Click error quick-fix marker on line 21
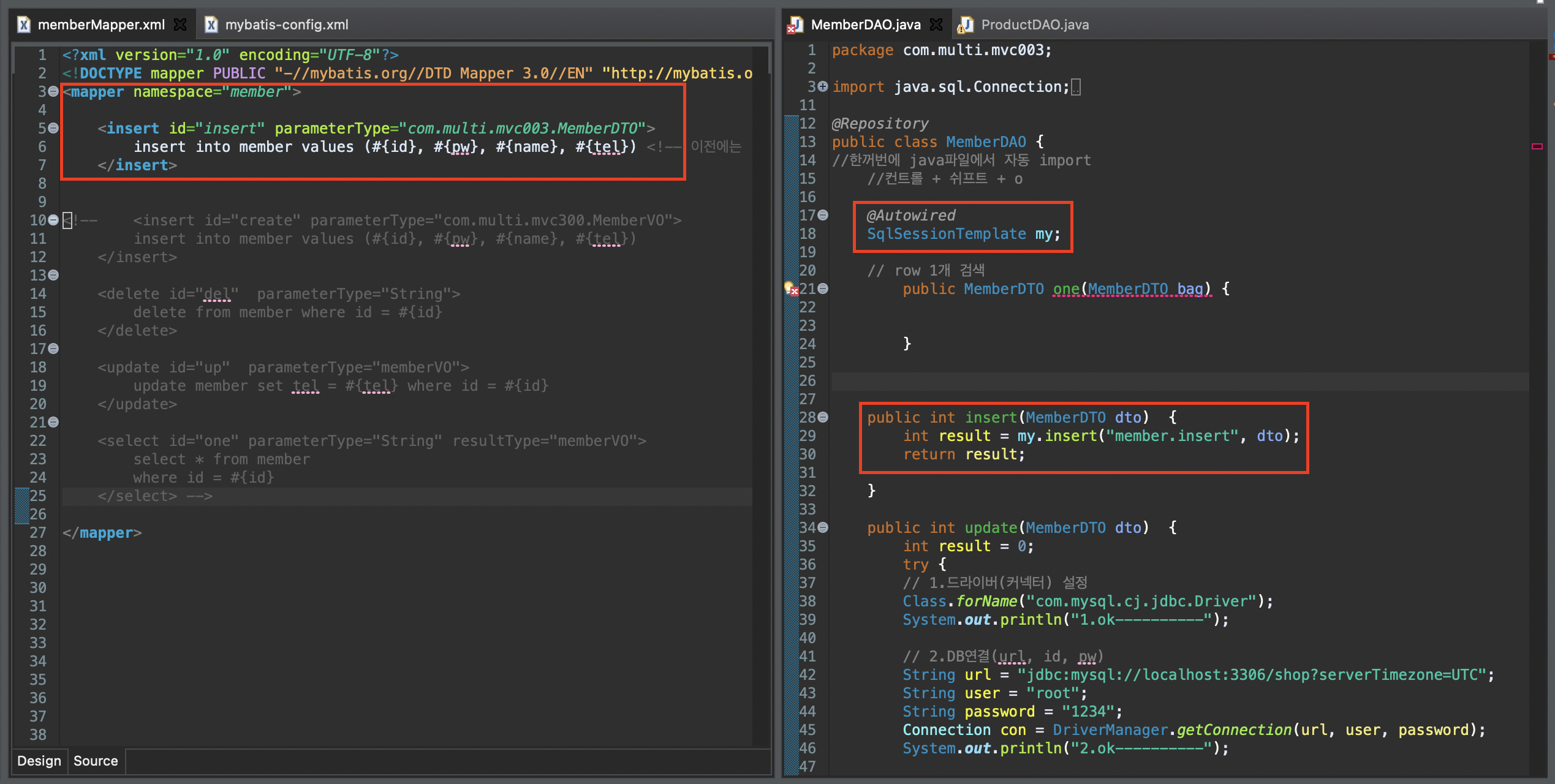Viewport: 1555px width, 784px height. 791,288
